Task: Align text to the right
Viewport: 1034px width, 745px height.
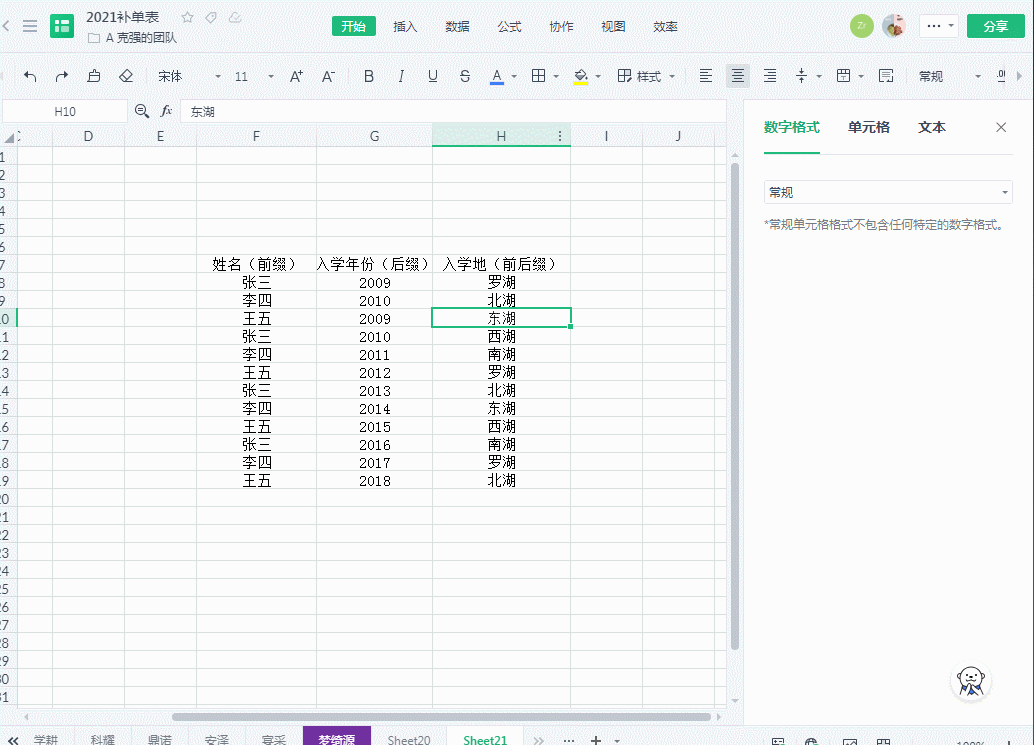Action: [770, 76]
